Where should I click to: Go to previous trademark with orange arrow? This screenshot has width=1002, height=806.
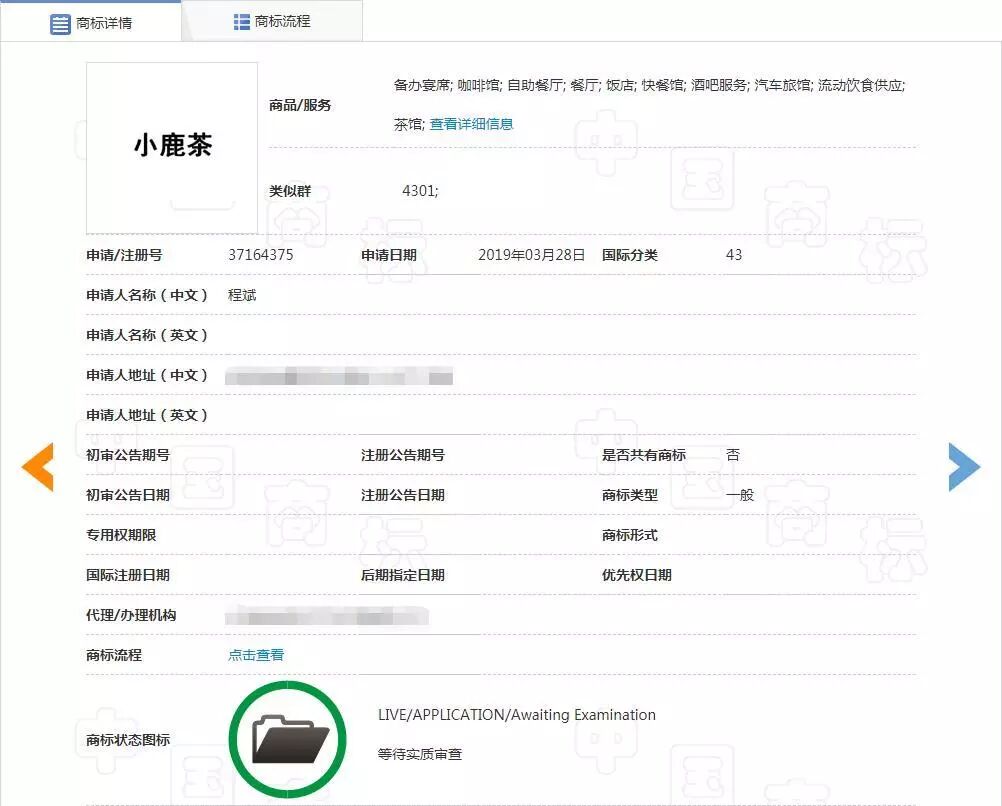38,467
